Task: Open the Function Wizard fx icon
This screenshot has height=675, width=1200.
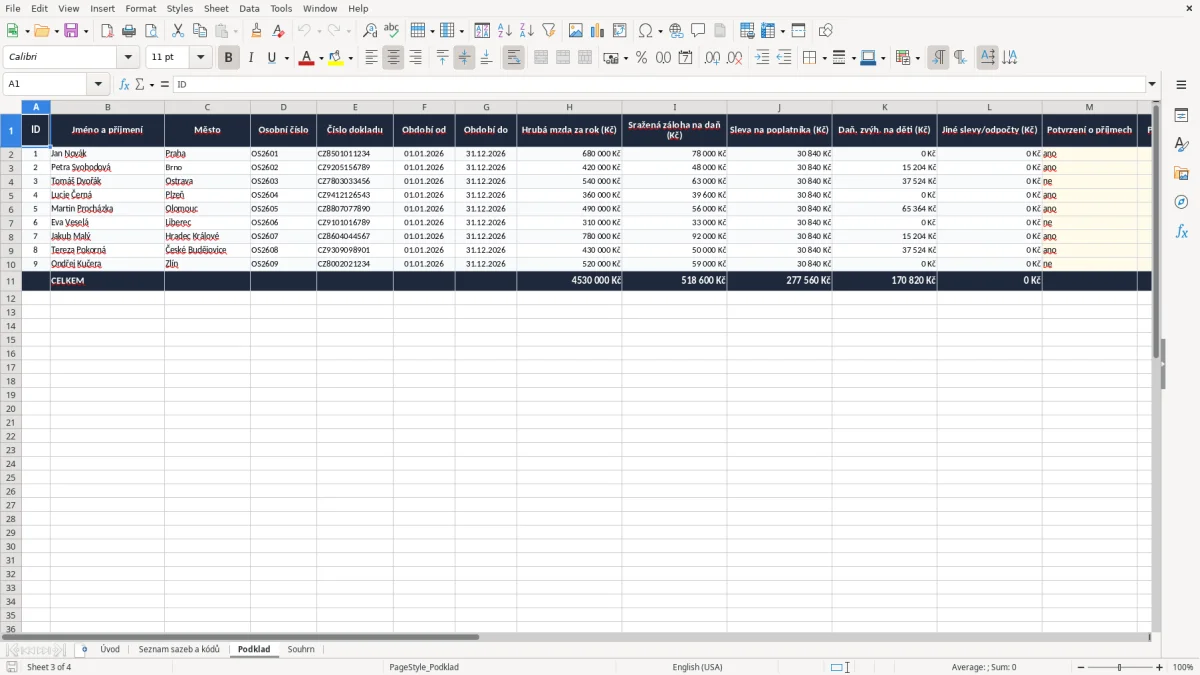Action: 124,85
